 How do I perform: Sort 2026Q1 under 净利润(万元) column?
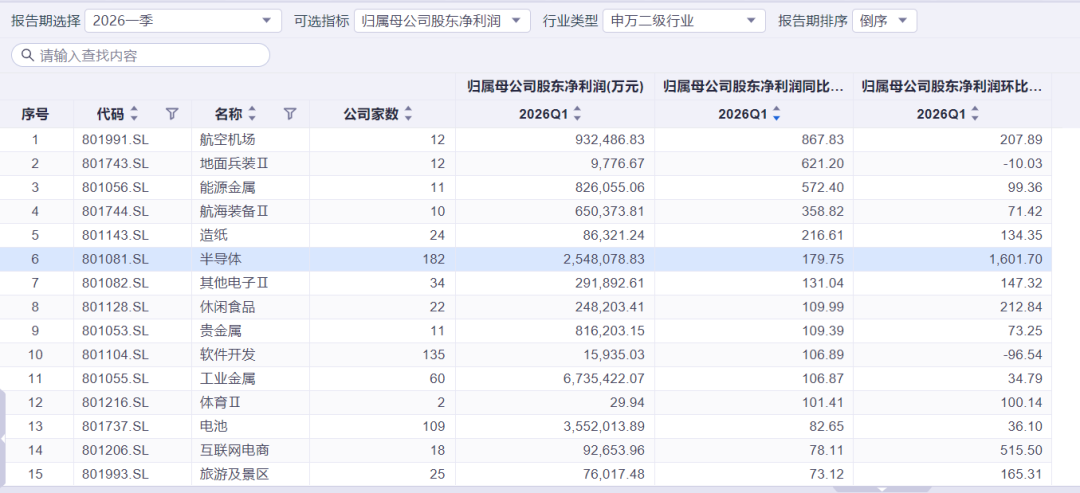point(577,114)
